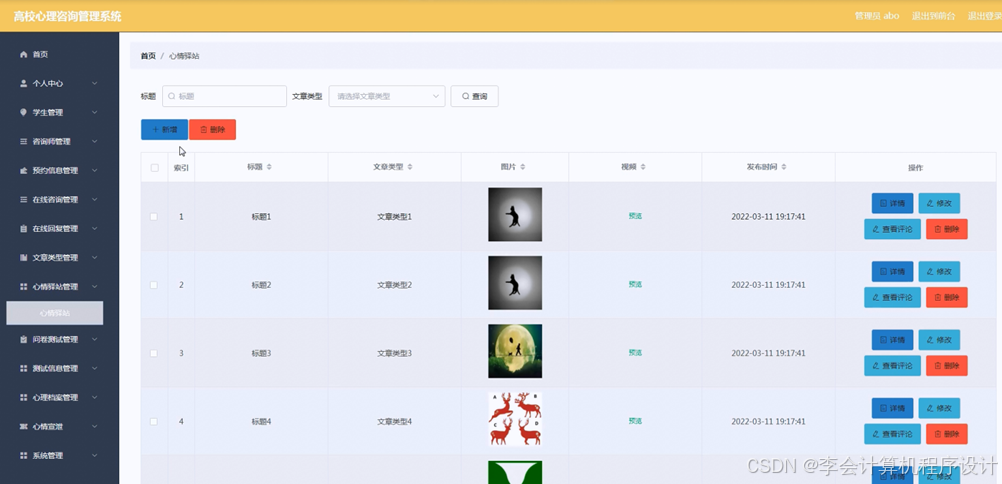Expand the 预约信息管理 sidebar chevron
1002x484 pixels.
point(95,171)
